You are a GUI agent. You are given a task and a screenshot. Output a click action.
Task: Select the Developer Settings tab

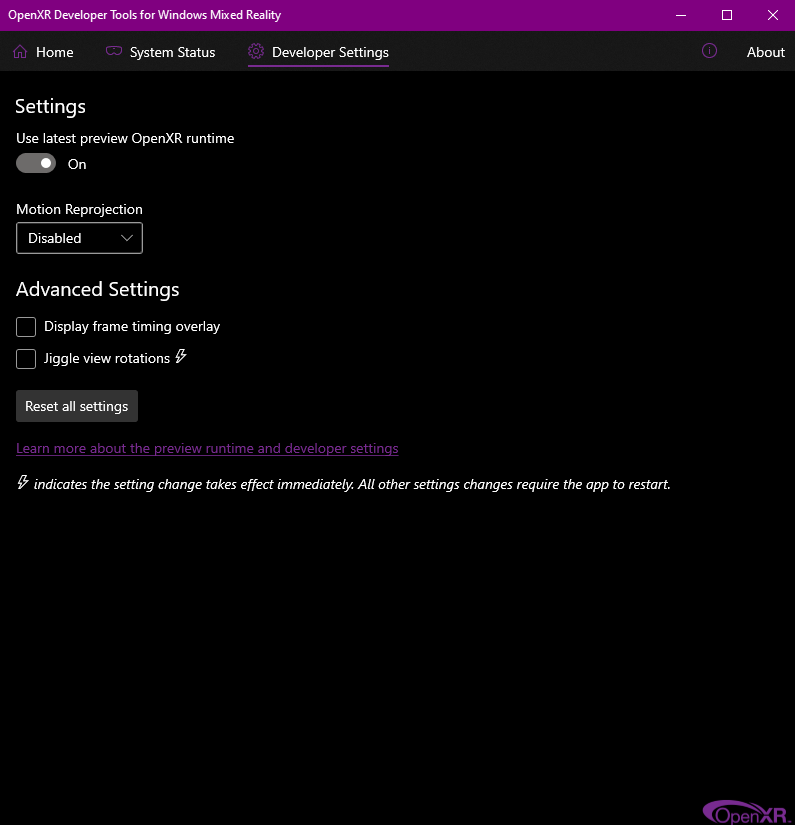[x=318, y=52]
